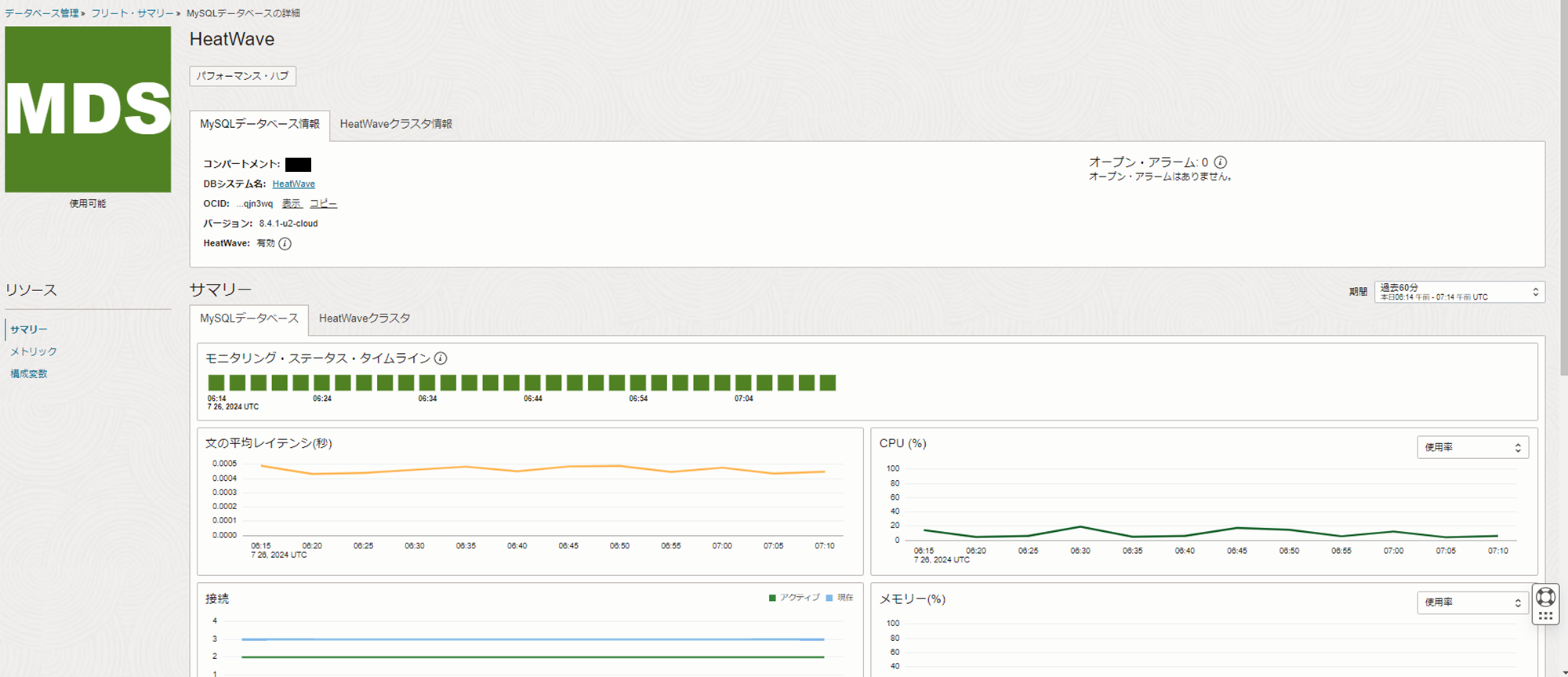Show HeatWave enabled info tooltip icon
Image resolution: width=1568 pixels, height=677 pixels.
[285, 244]
